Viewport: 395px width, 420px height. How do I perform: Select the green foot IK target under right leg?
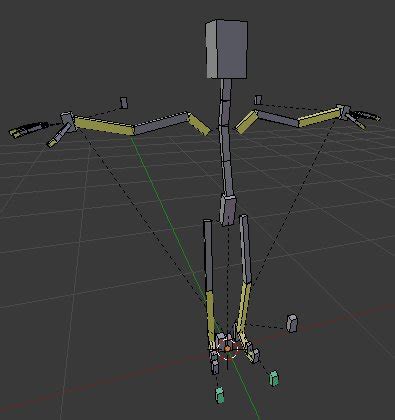click(274, 379)
